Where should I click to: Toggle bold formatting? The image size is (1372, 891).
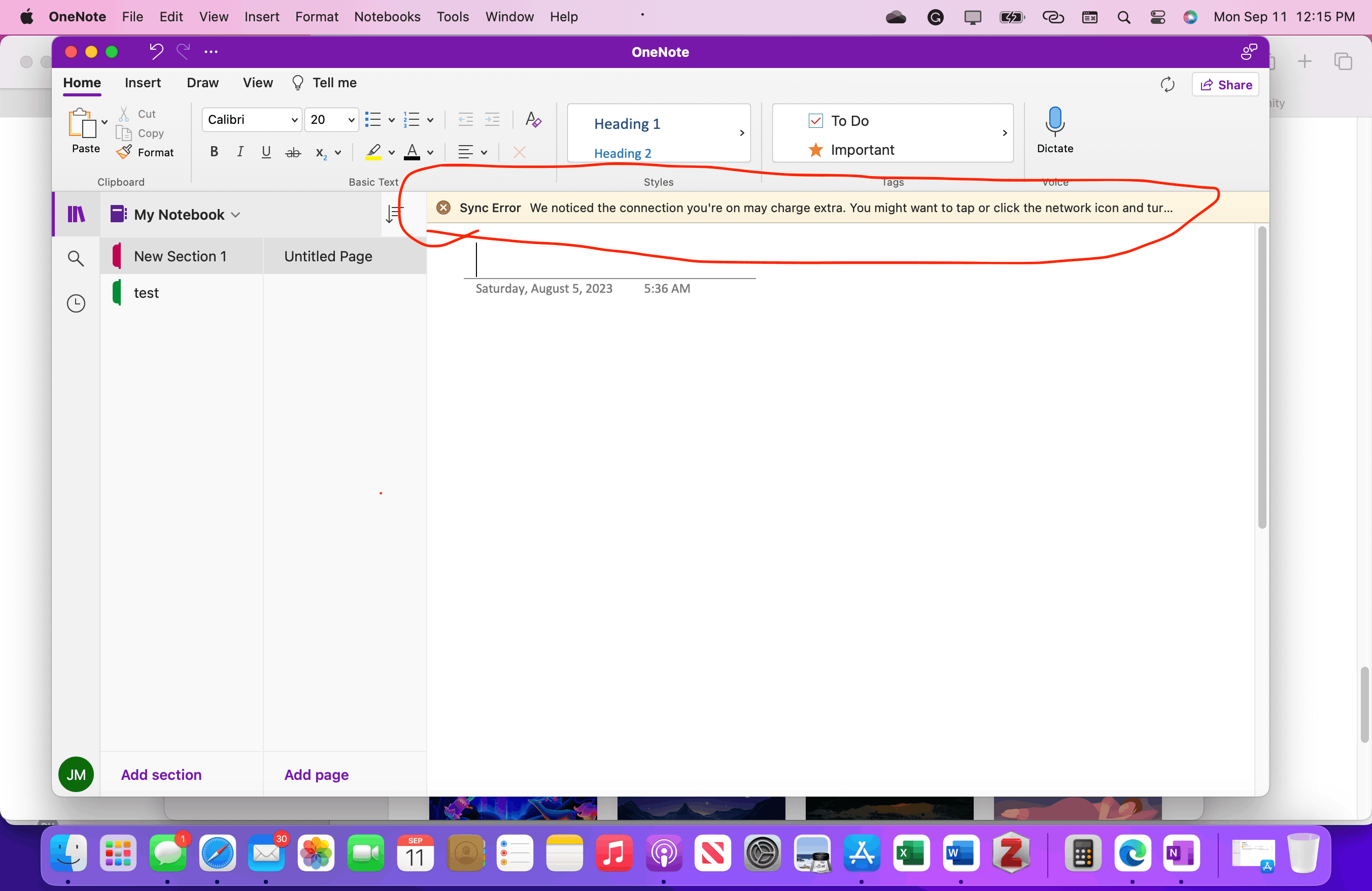tap(214, 152)
